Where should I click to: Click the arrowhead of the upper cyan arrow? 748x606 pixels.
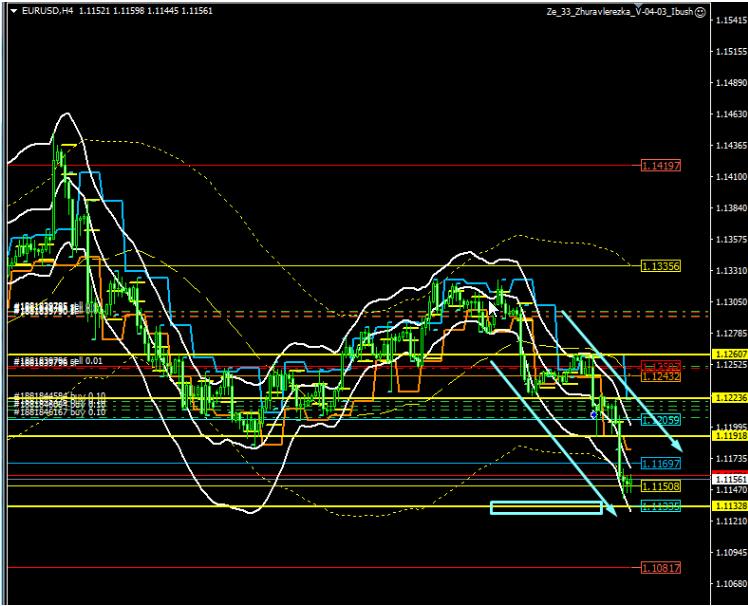click(678, 446)
